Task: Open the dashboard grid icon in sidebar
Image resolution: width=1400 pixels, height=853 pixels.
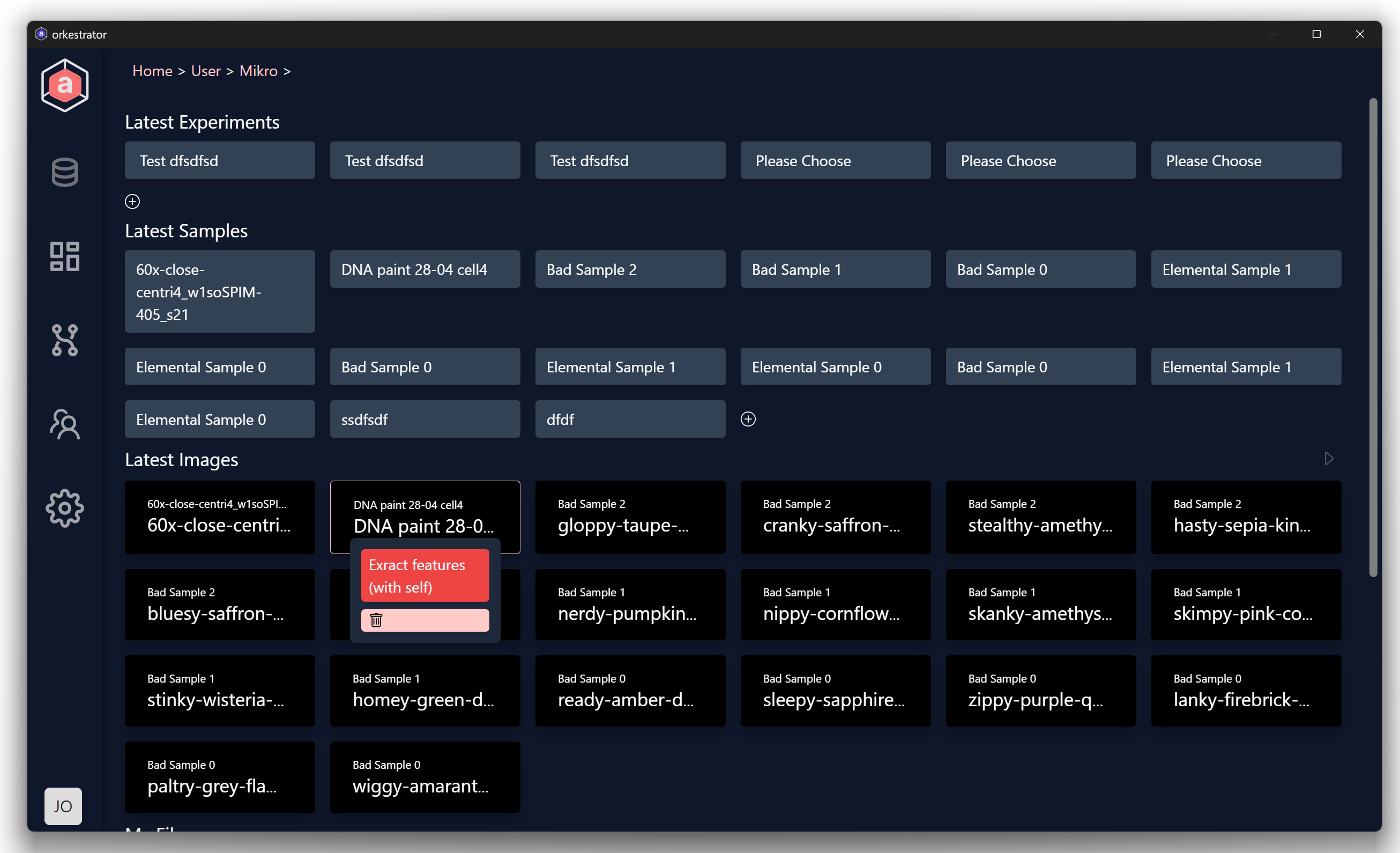Action: click(65, 256)
